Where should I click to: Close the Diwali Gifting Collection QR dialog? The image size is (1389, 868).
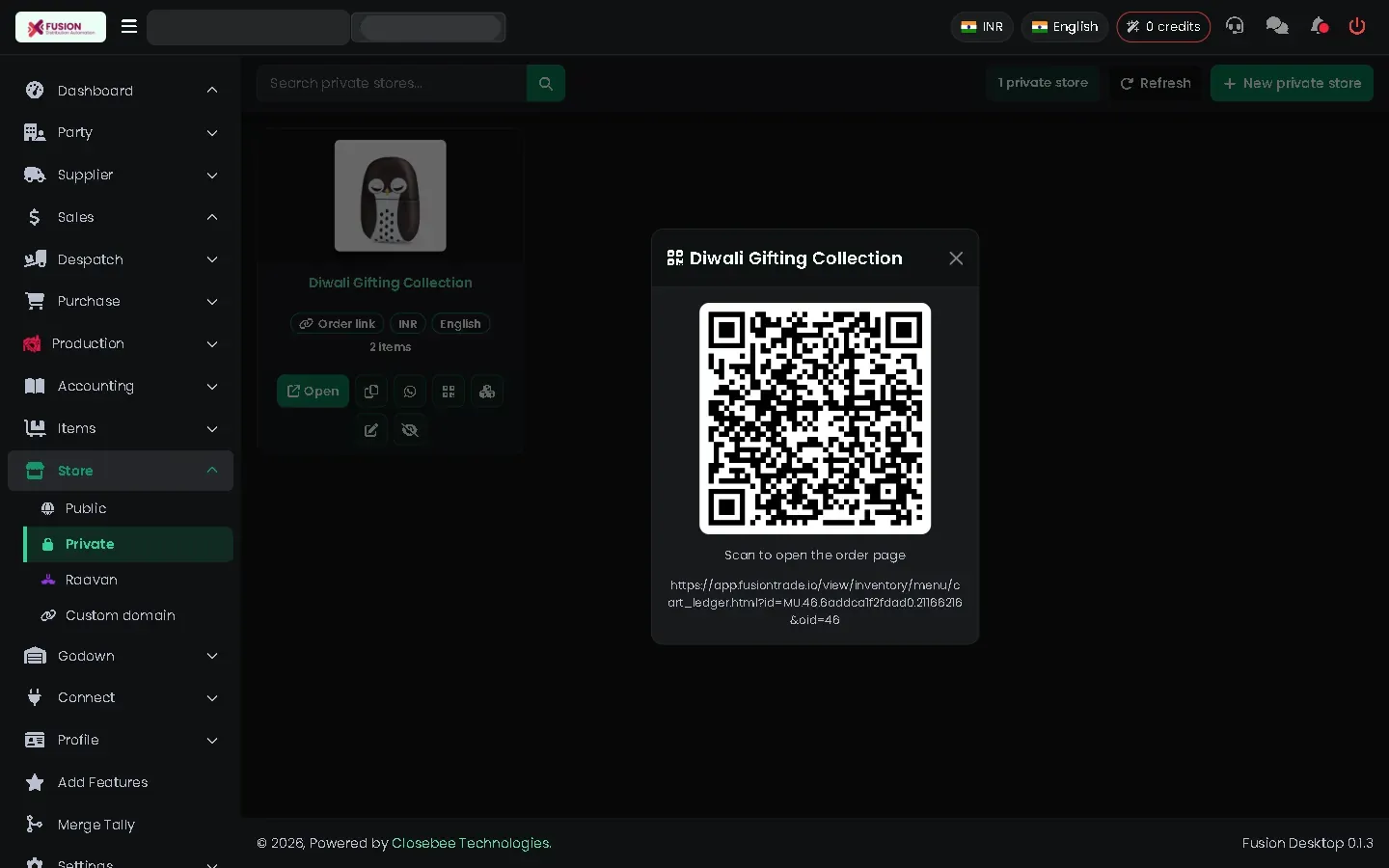956,258
